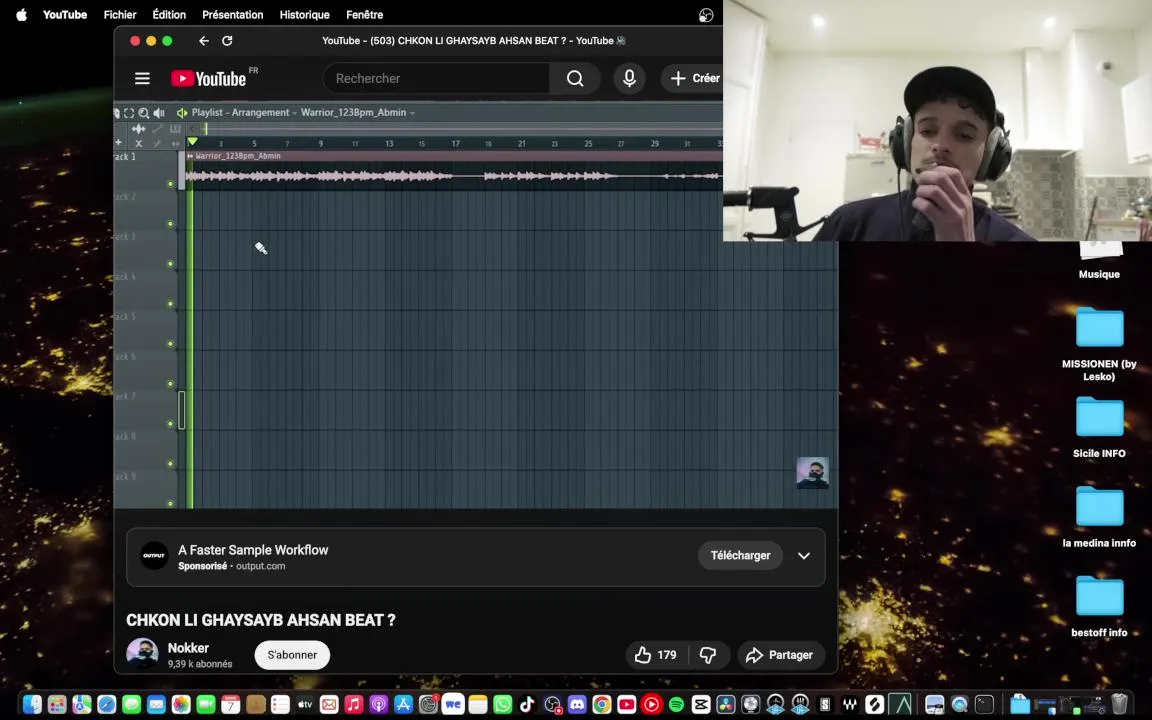Screen dimensions: 1152x720
Task: Click the playlist zoom magnifier tool icon
Action: tap(144, 112)
